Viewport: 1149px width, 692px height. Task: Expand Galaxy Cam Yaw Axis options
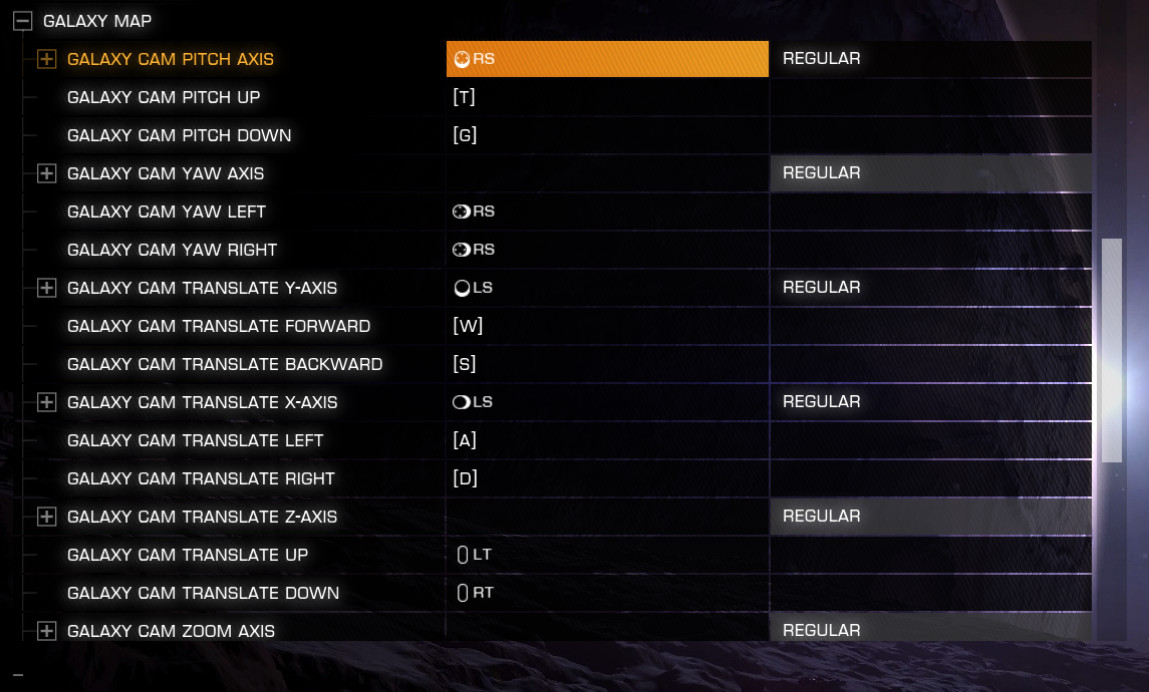[x=46, y=174]
